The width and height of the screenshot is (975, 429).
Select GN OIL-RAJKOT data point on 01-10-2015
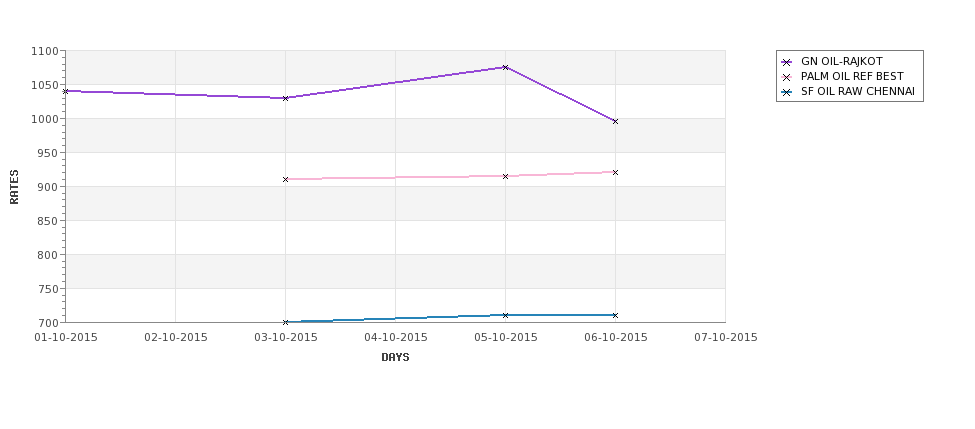[65, 91]
